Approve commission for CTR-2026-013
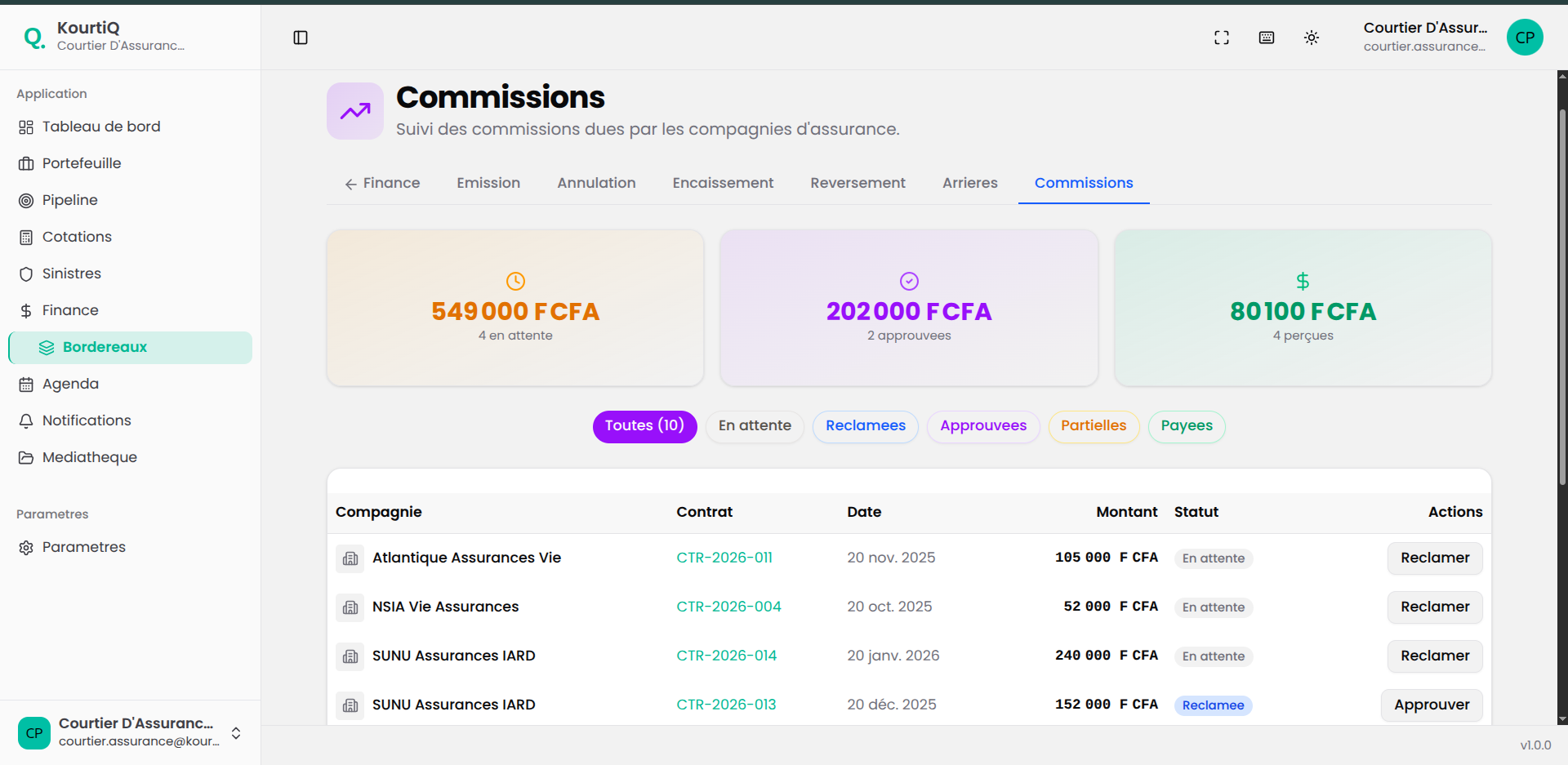The height and width of the screenshot is (765, 1568). 1431,705
